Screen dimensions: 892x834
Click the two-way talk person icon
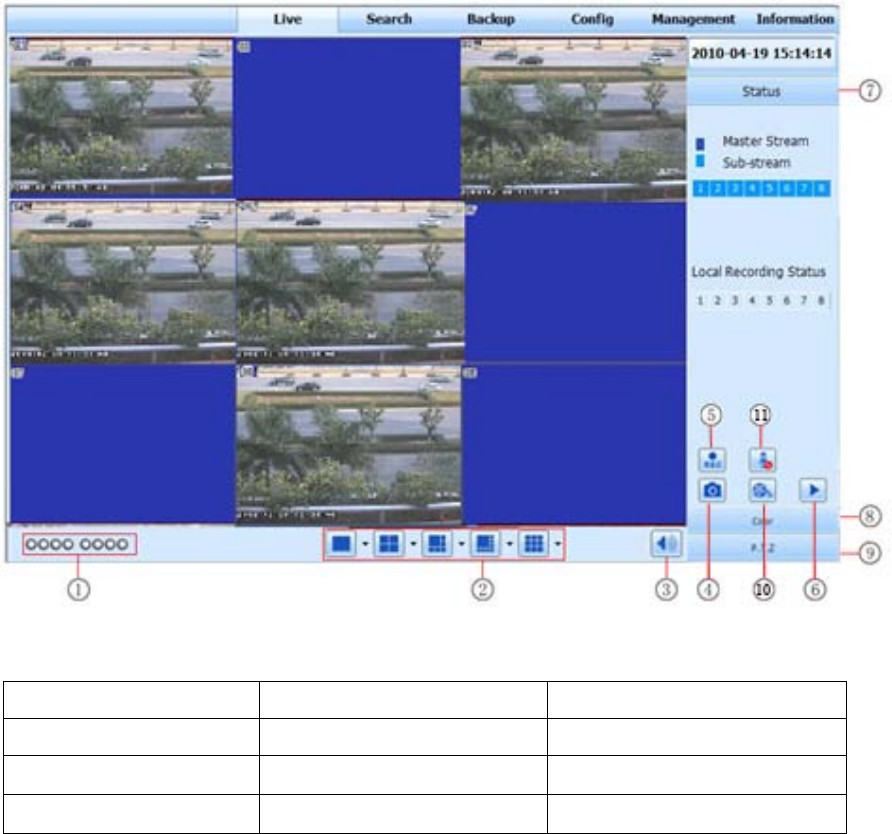click(762, 460)
